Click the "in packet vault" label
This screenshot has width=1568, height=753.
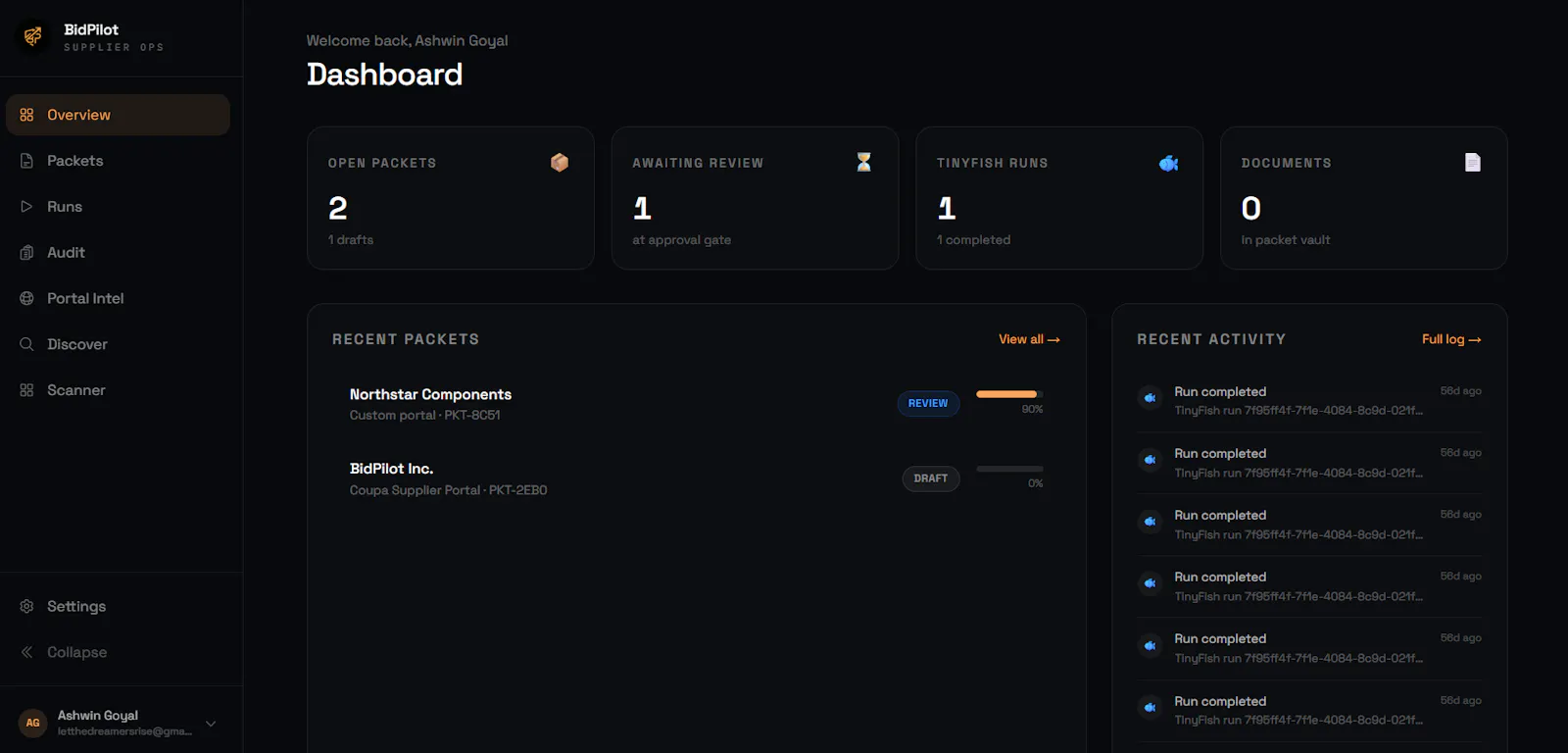click(1286, 240)
